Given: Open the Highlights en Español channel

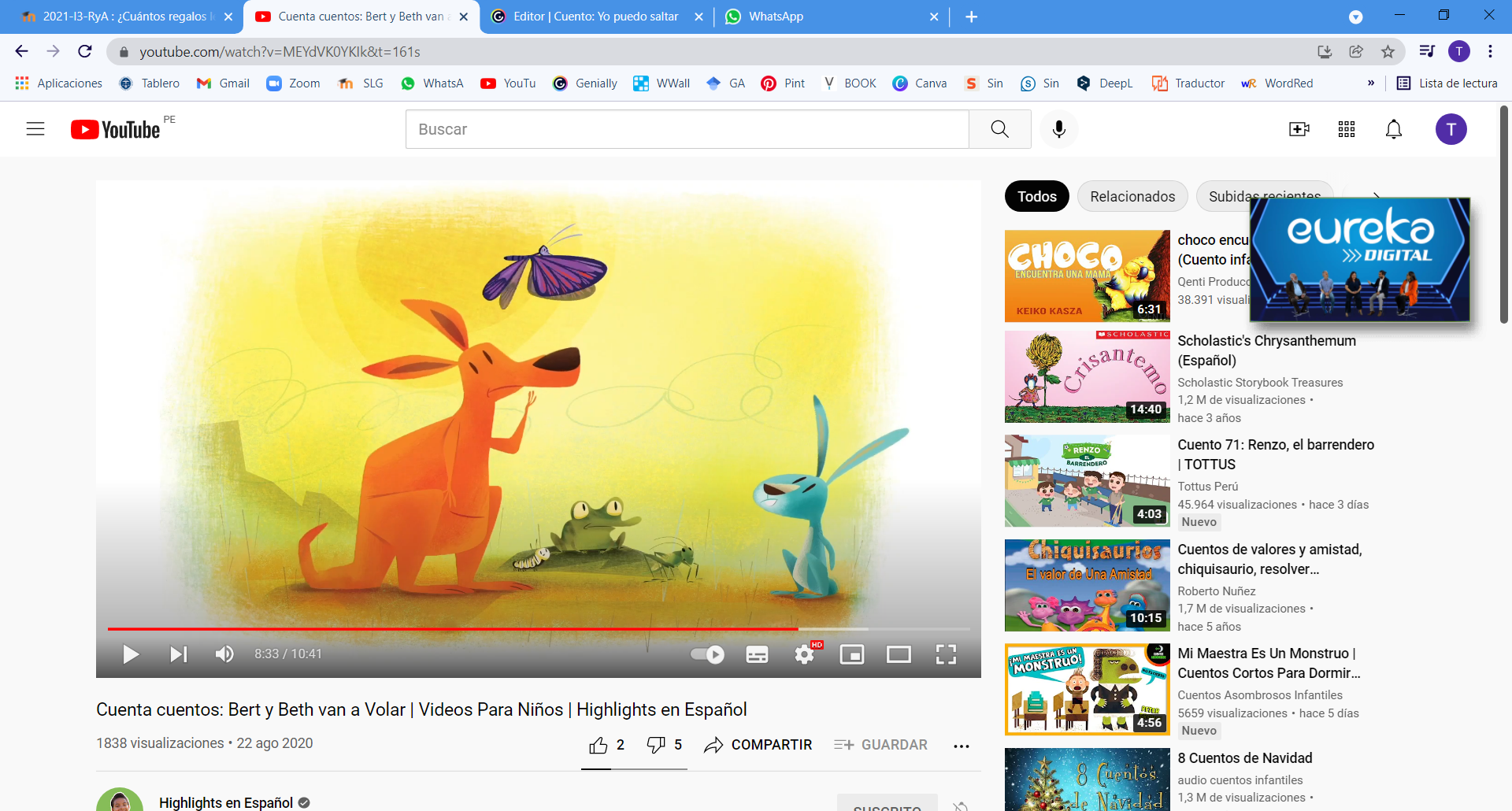Looking at the screenshot, I should tap(224, 802).
